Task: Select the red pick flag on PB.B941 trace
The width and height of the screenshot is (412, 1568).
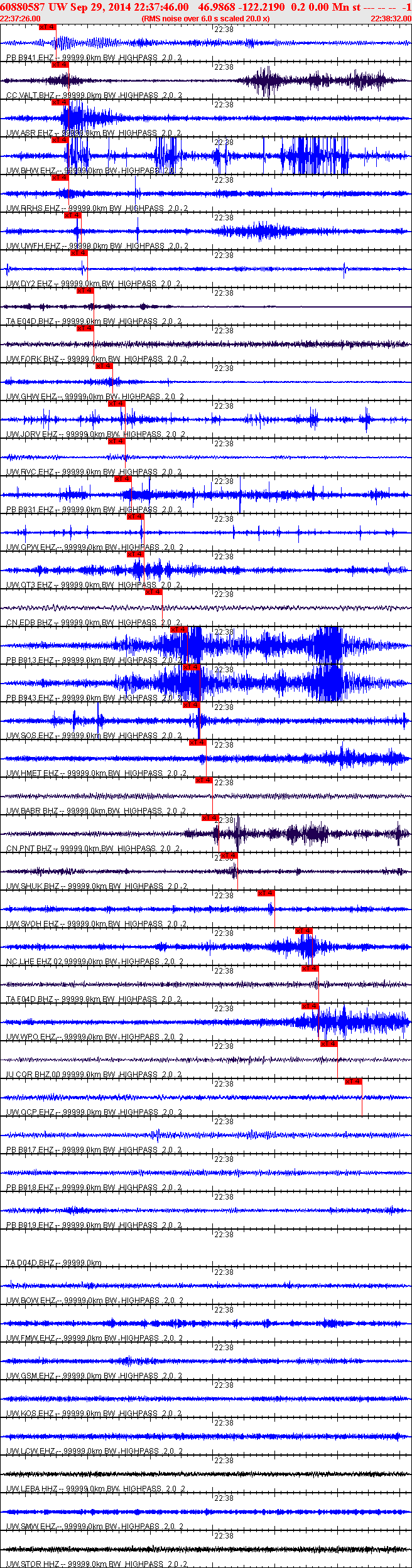Action: coord(47,27)
